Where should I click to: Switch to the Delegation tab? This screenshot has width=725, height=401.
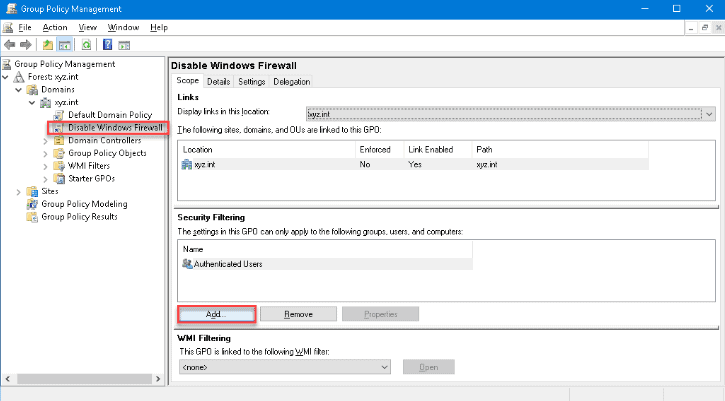291,81
